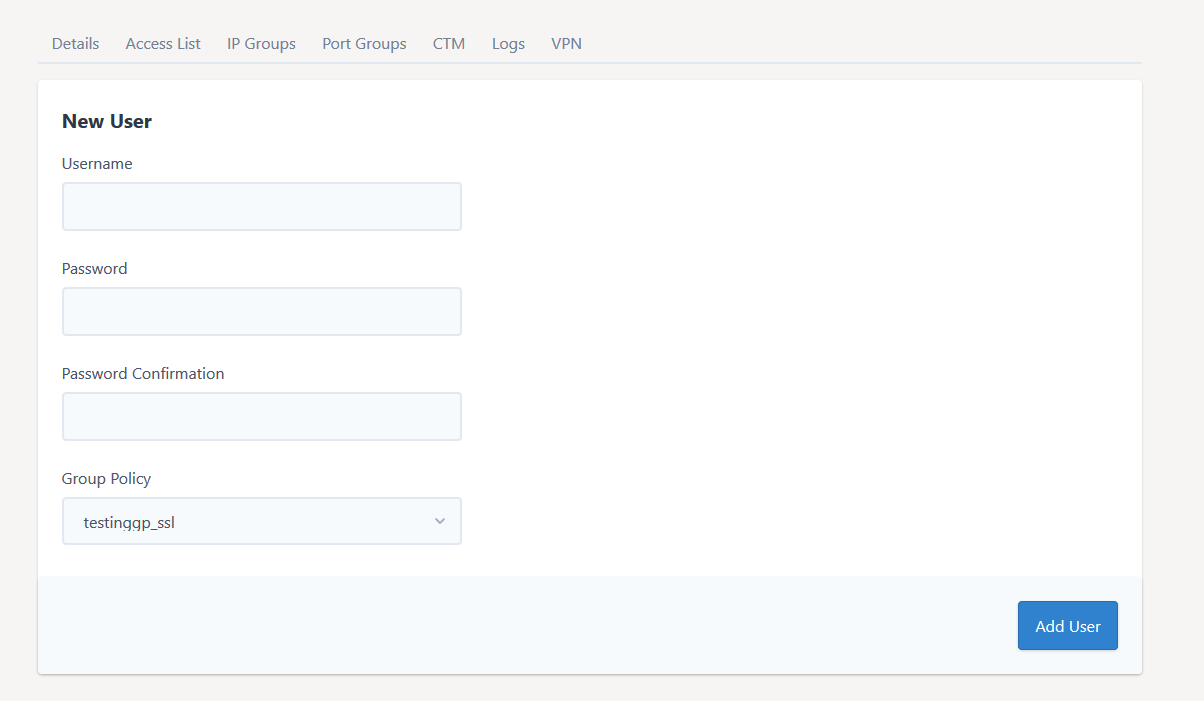View the Logs tab
1204x701 pixels.
point(508,44)
